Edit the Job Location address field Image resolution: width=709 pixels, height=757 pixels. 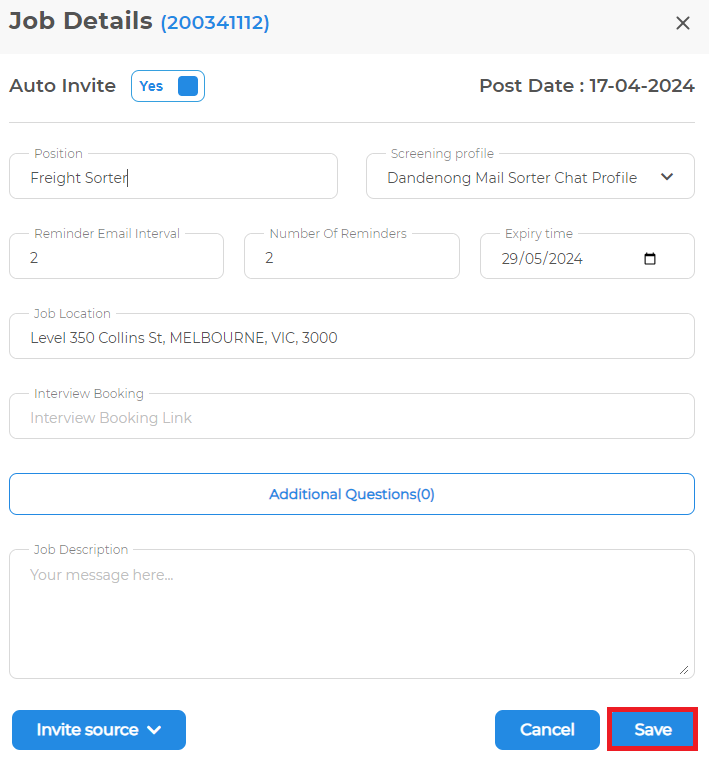(352, 336)
